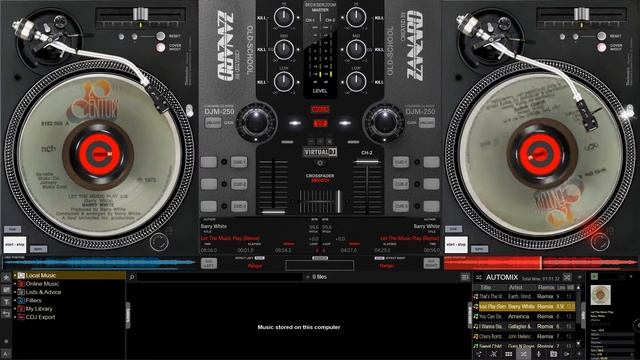This screenshot has height=360, width=640.
Task: Select Lists & Advice folder
Action: click(44, 292)
